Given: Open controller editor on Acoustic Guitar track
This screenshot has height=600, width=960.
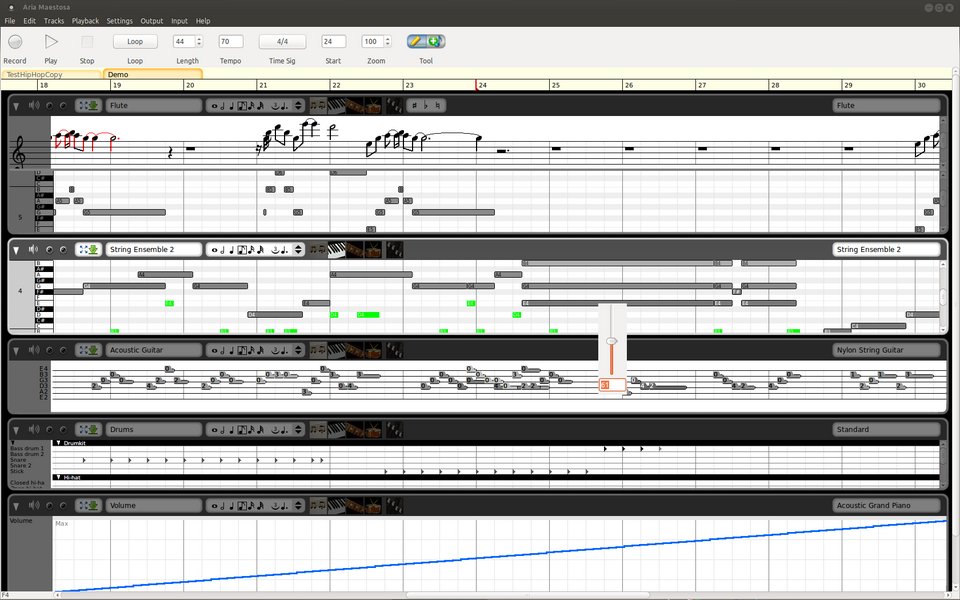Looking at the screenshot, I should (x=394, y=350).
